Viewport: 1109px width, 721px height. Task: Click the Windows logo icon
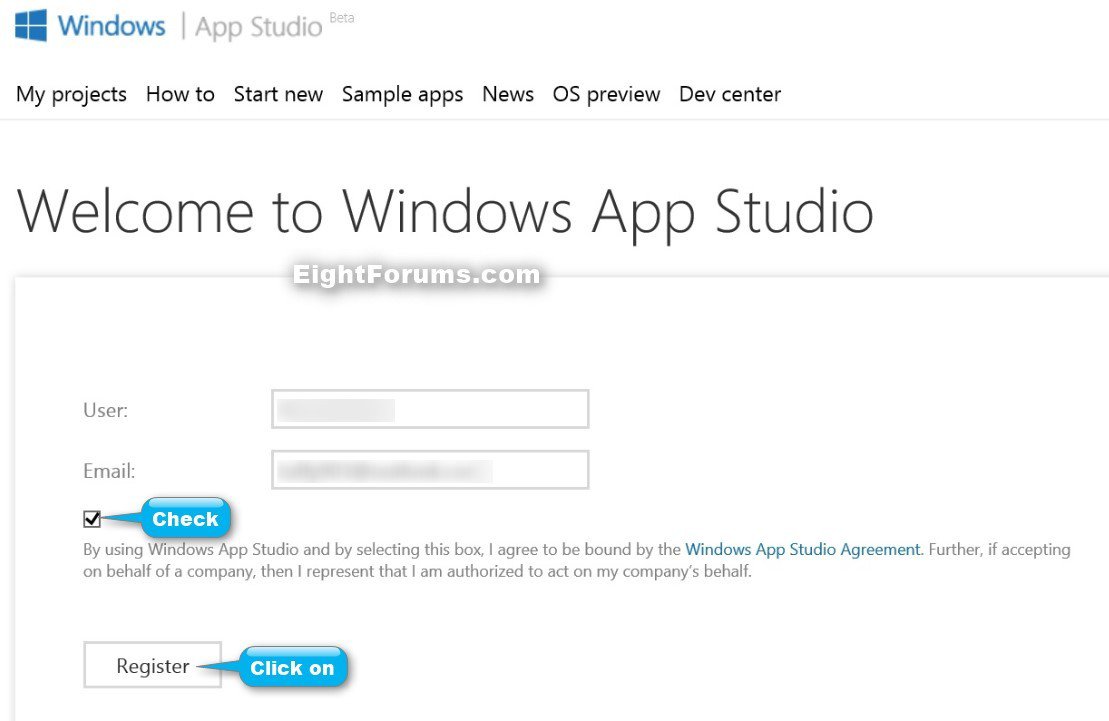(31, 25)
